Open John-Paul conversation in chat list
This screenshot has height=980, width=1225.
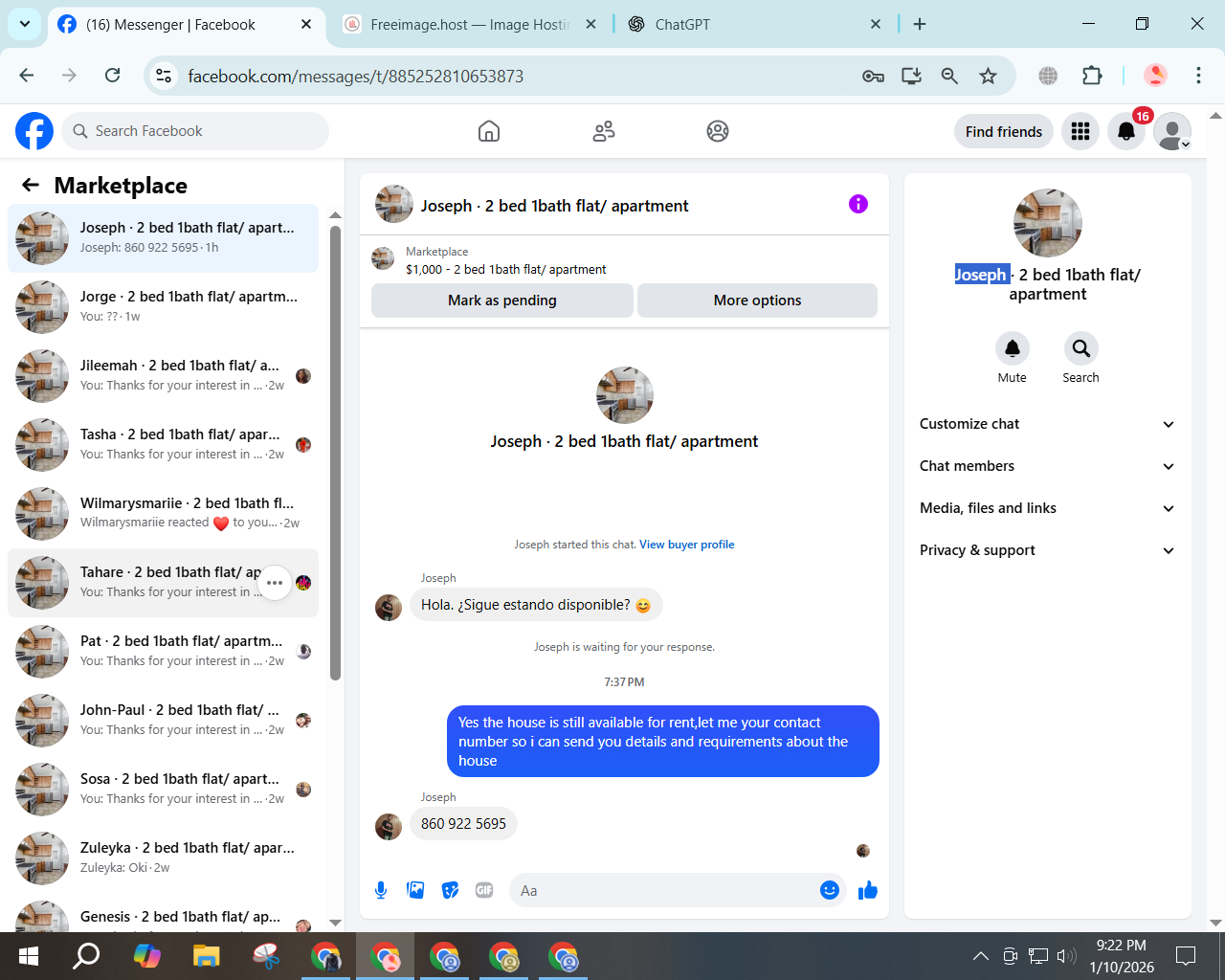(x=163, y=720)
